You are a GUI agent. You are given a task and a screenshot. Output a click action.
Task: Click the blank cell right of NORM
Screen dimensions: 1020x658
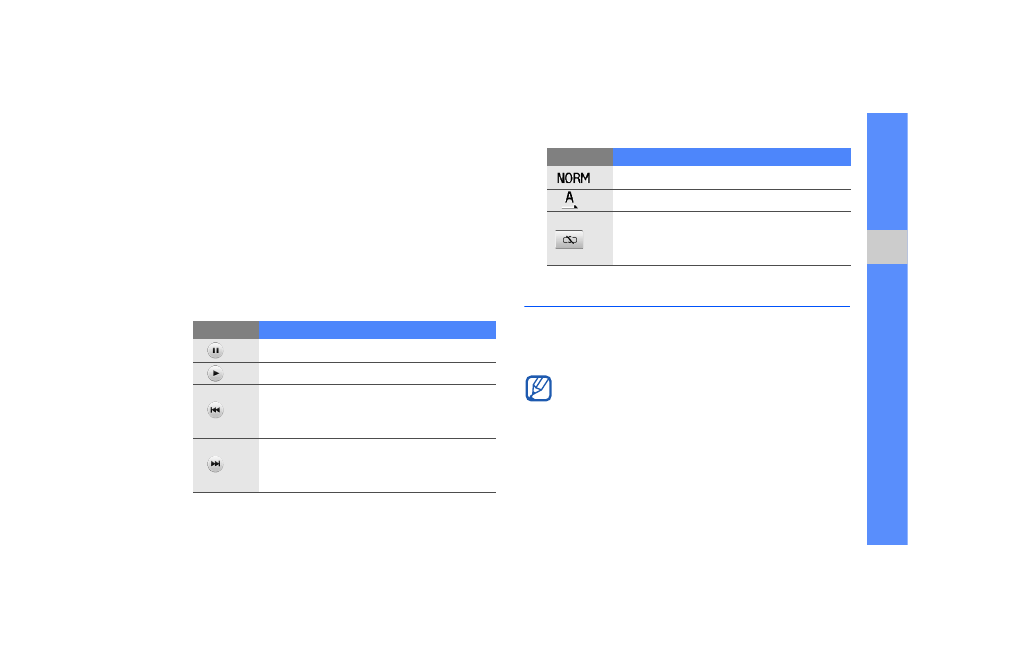[732, 178]
